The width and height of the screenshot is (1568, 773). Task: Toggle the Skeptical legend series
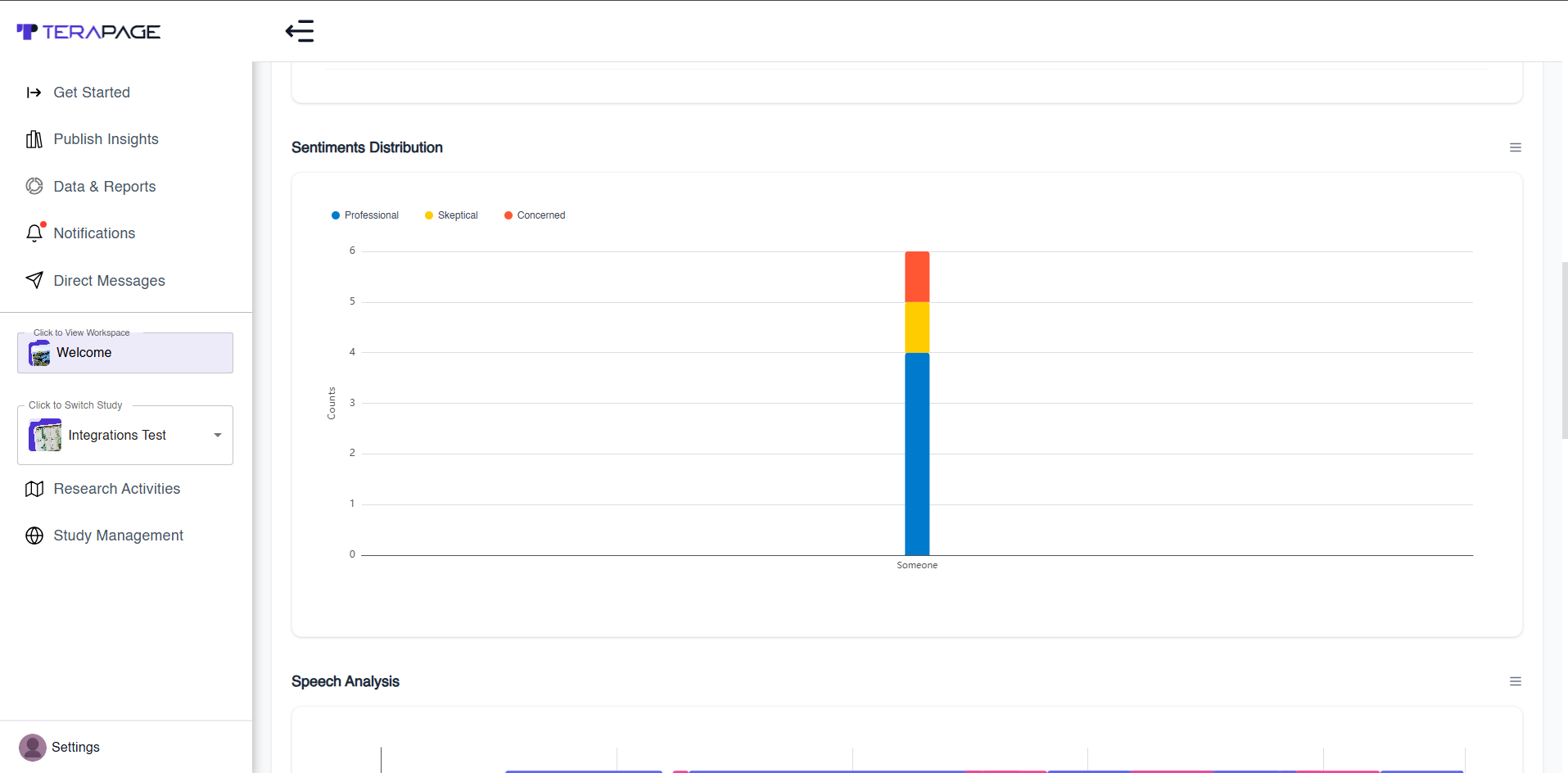pos(451,215)
